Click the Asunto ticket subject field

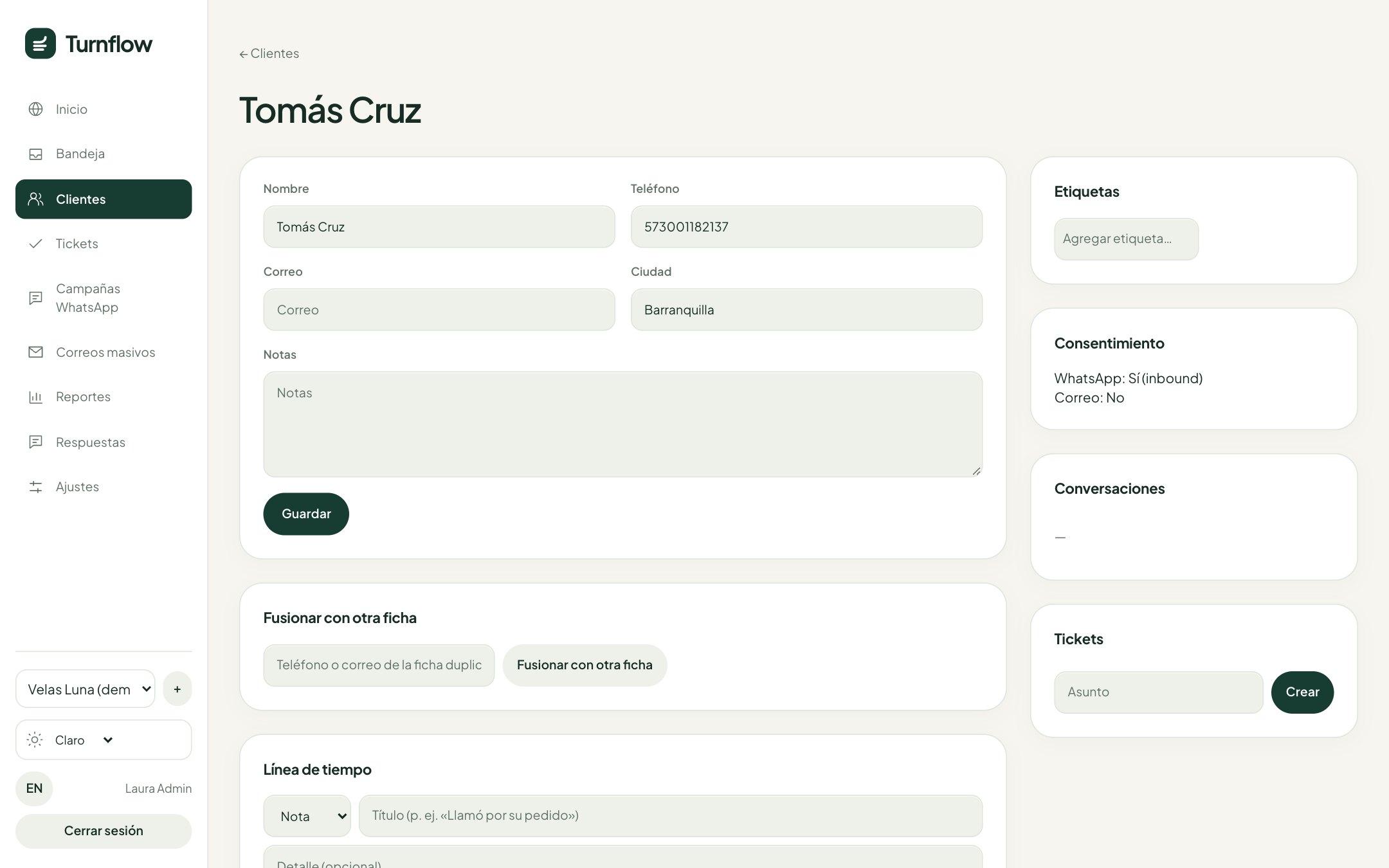[1159, 692]
